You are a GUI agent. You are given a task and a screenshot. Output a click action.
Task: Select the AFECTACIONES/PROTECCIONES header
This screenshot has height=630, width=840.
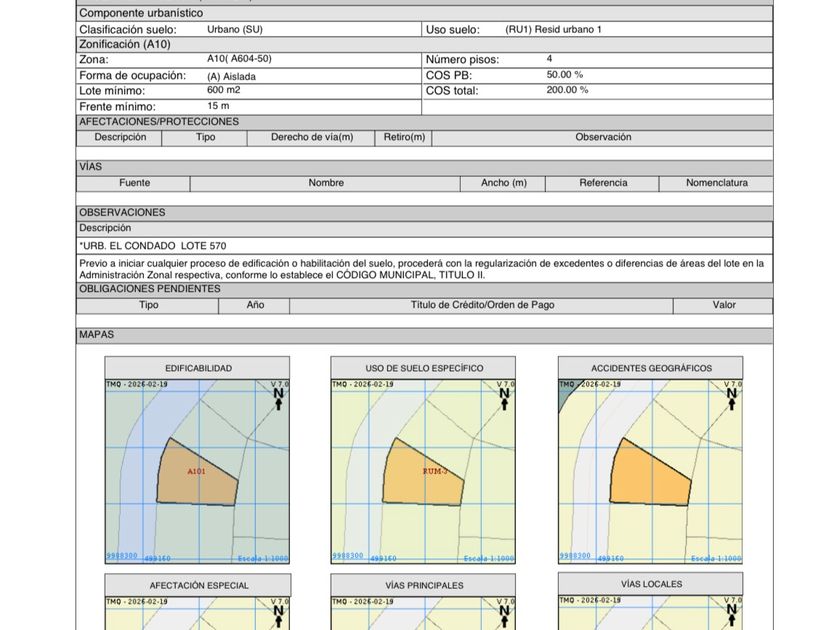424,122
